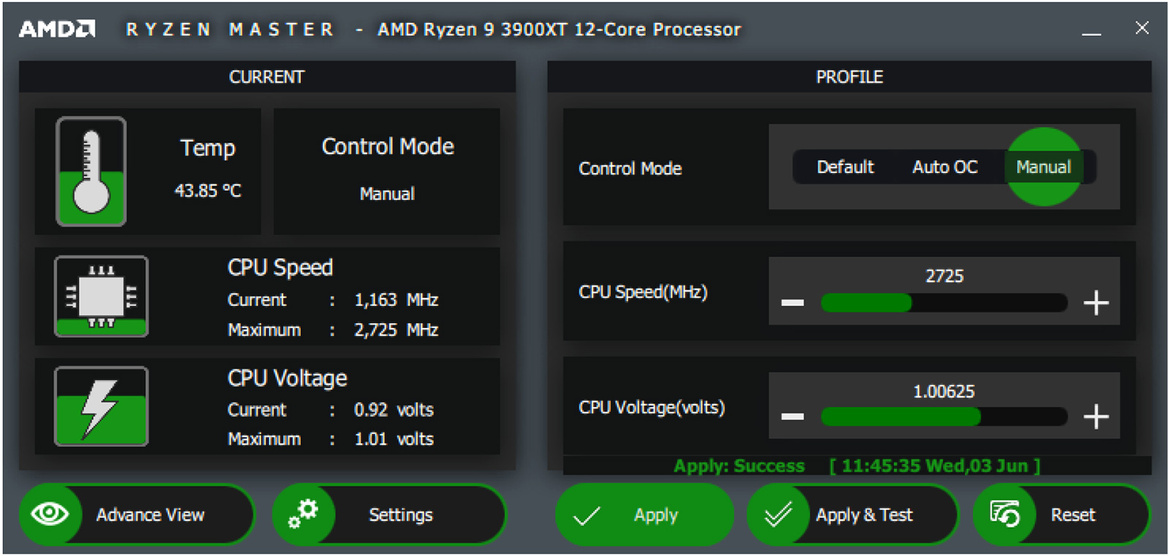Apply the profile changes

coord(644,514)
